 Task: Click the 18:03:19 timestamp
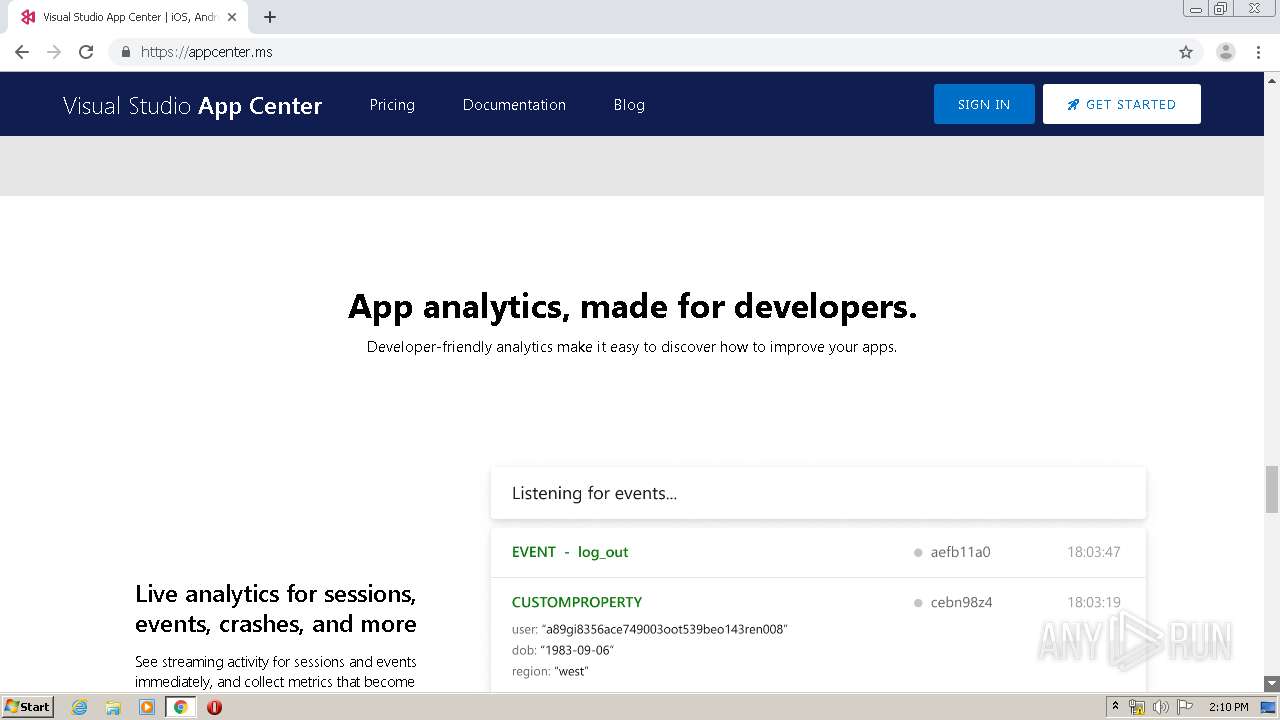pyautogui.click(x=1093, y=602)
